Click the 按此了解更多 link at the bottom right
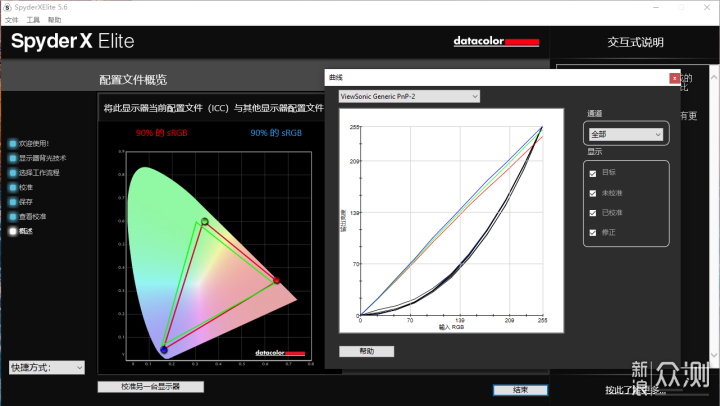The width and height of the screenshot is (720, 406). (636, 390)
